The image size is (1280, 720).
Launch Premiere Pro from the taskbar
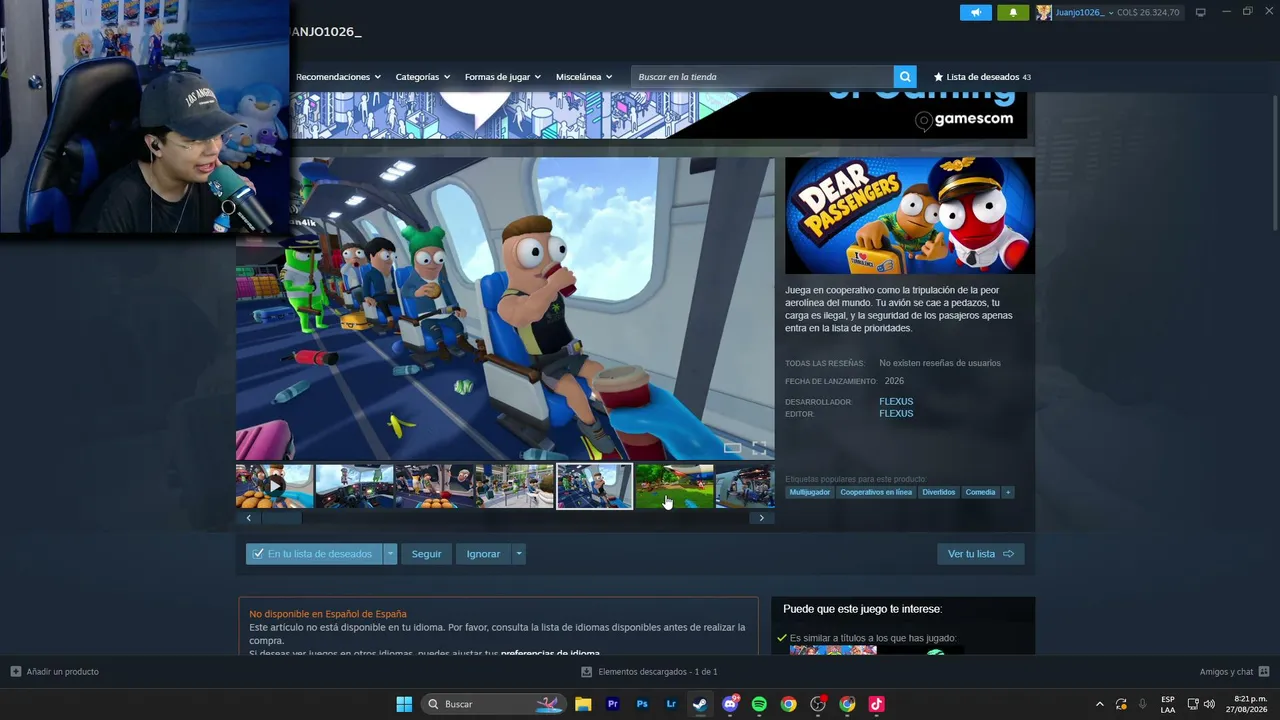[x=613, y=704]
